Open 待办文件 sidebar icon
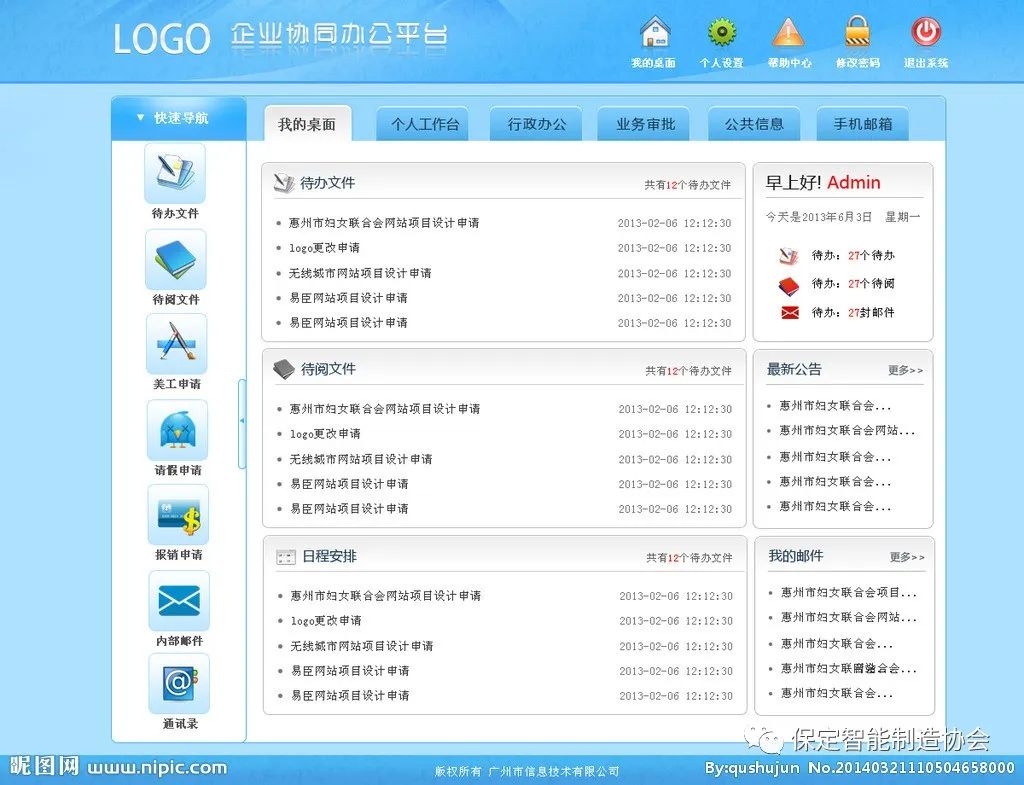Viewport: 1024px width, 785px height. pos(175,174)
